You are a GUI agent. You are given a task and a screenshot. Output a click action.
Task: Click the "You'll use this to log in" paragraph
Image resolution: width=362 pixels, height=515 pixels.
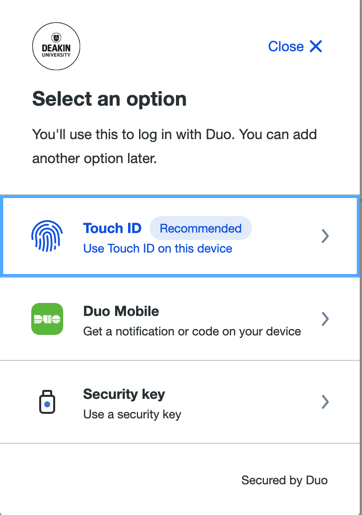[x=174, y=146]
